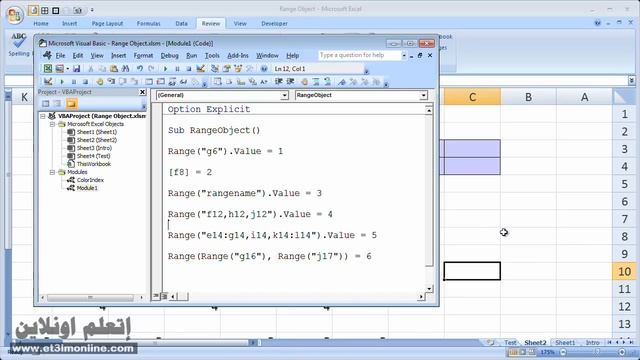Switch to Full Module View at code window bottom
The image size is (640, 360).
pos(164,296)
